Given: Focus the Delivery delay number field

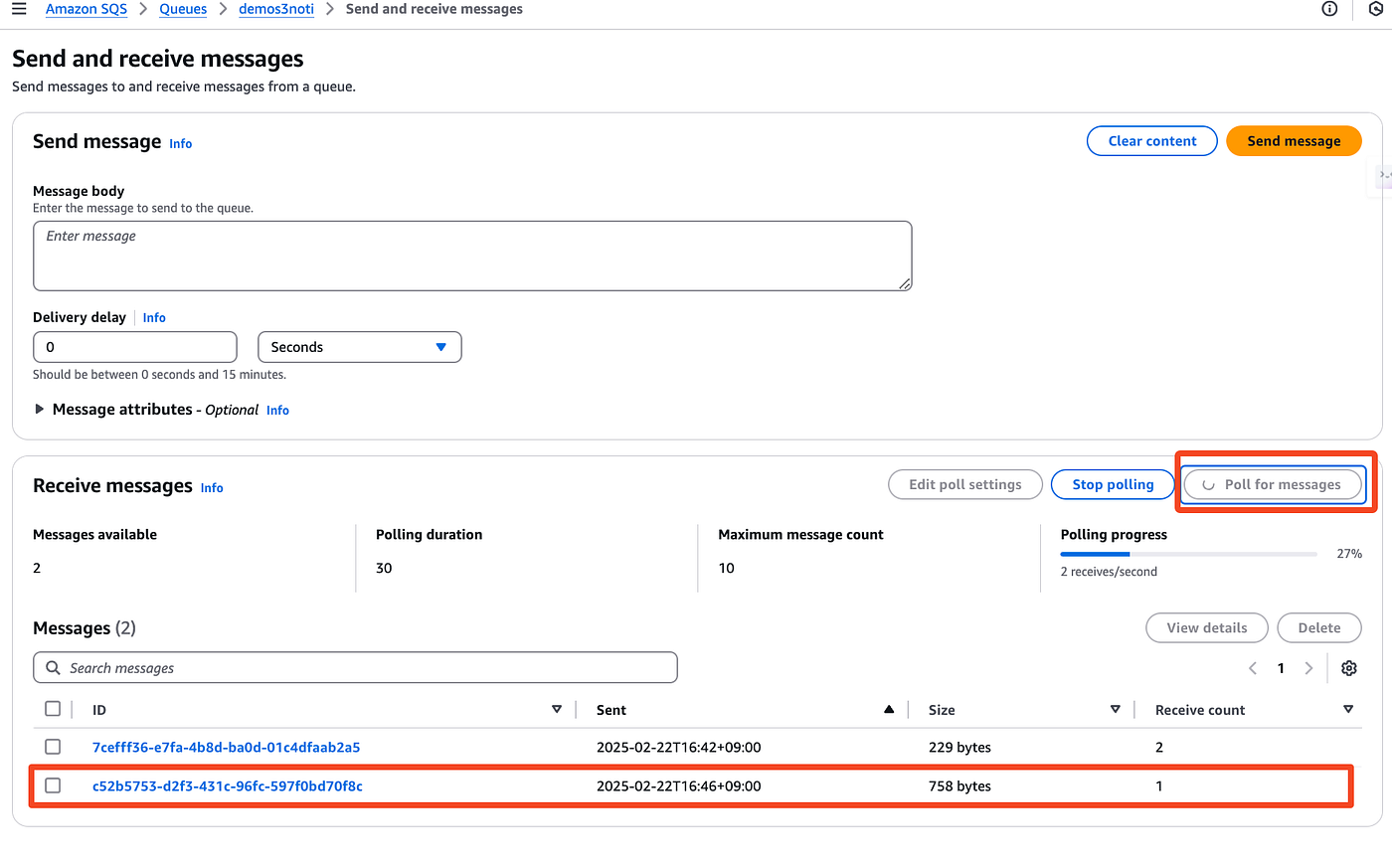Looking at the screenshot, I should click(x=135, y=347).
